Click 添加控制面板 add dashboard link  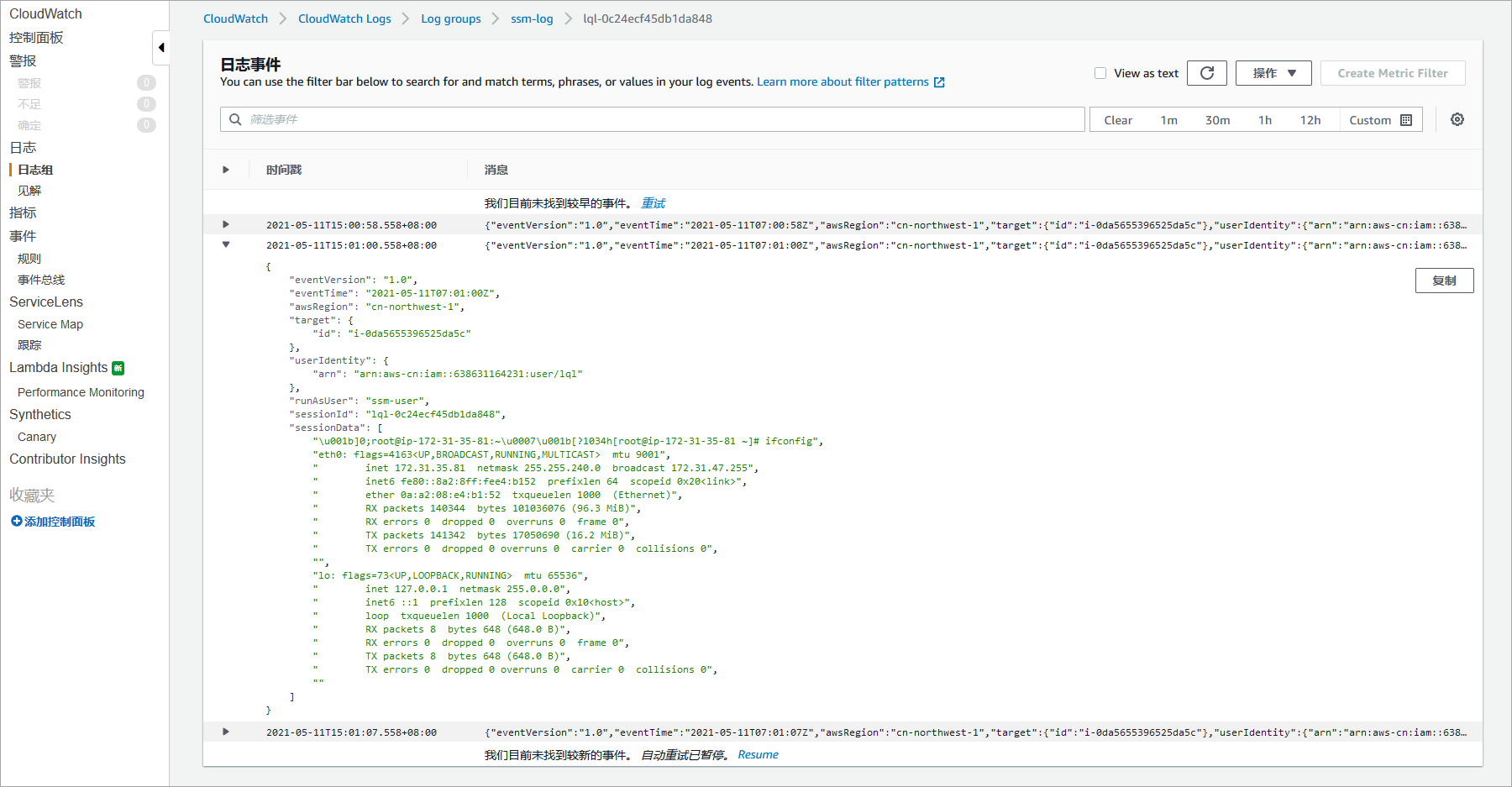coord(60,522)
